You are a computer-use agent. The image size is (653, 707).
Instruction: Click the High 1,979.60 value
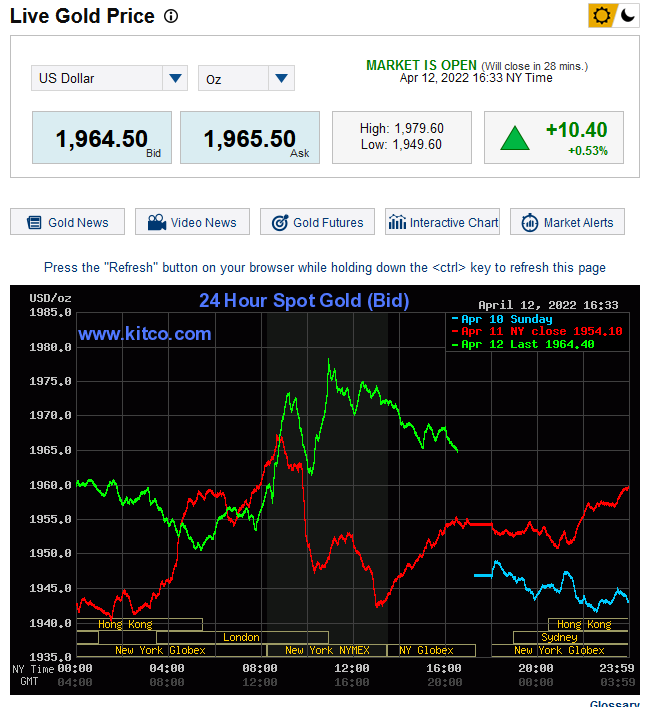pyautogui.click(x=402, y=129)
